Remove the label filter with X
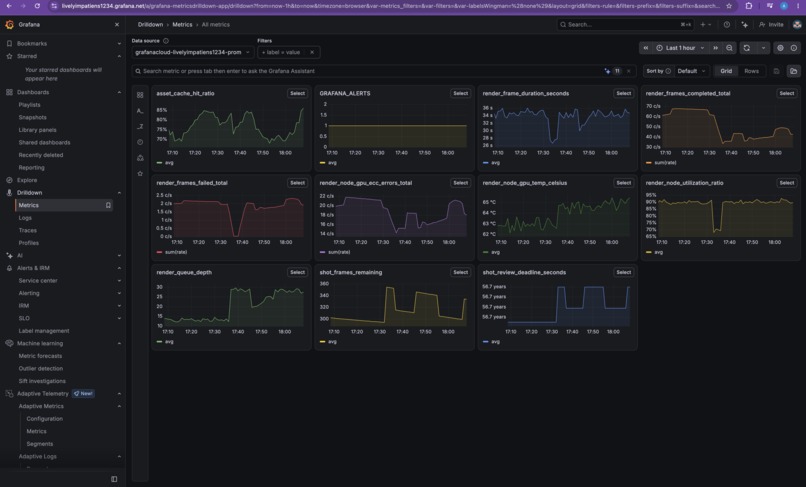Image resolution: width=806 pixels, height=487 pixels. pos(312,52)
